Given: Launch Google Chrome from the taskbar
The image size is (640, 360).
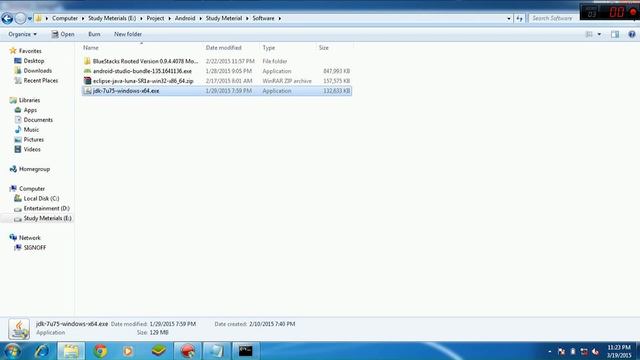Looking at the screenshot, I should (x=100, y=351).
